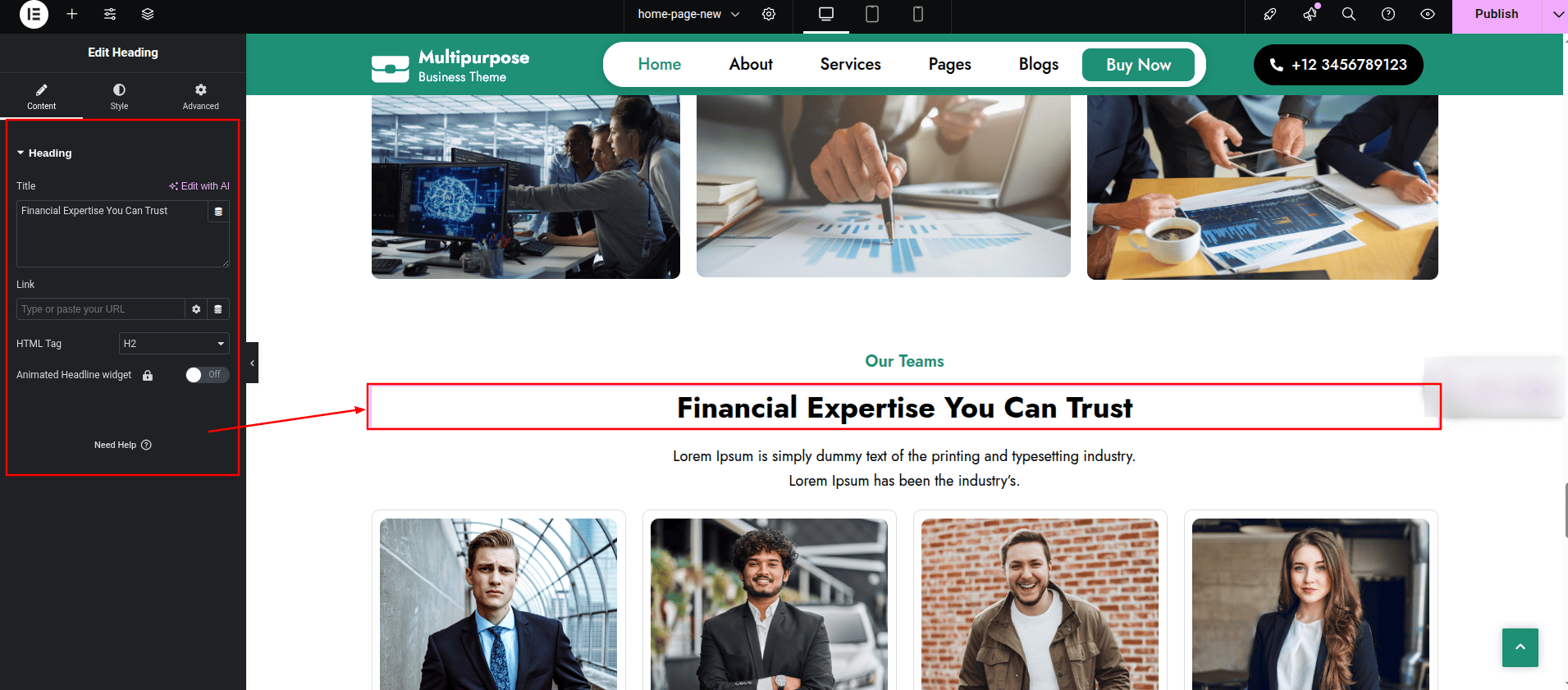Click the Link URL input field
This screenshot has height=690, width=1568.
point(100,309)
